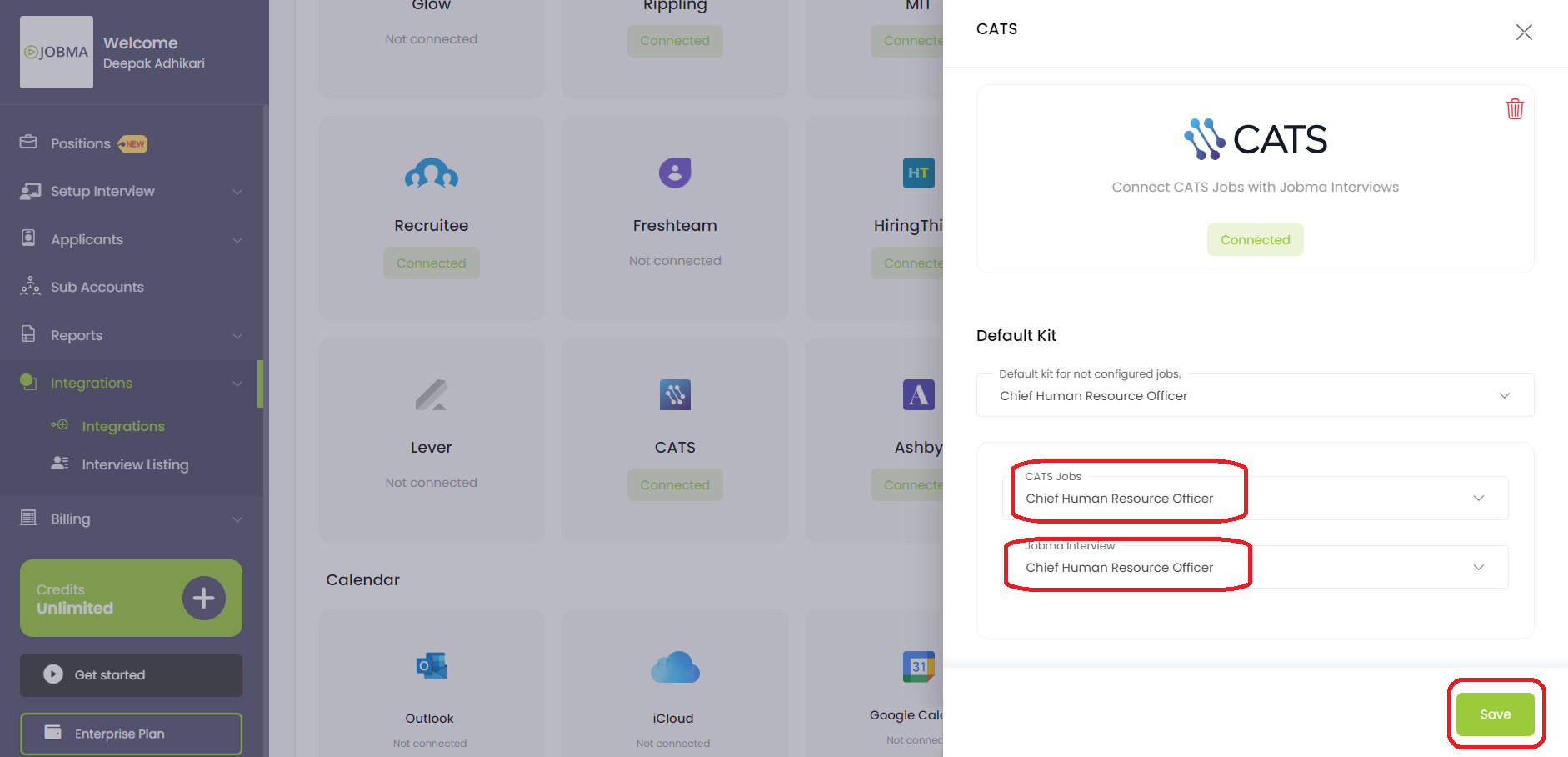
Task: Click the CATS card Connected badge
Action: 675,485
